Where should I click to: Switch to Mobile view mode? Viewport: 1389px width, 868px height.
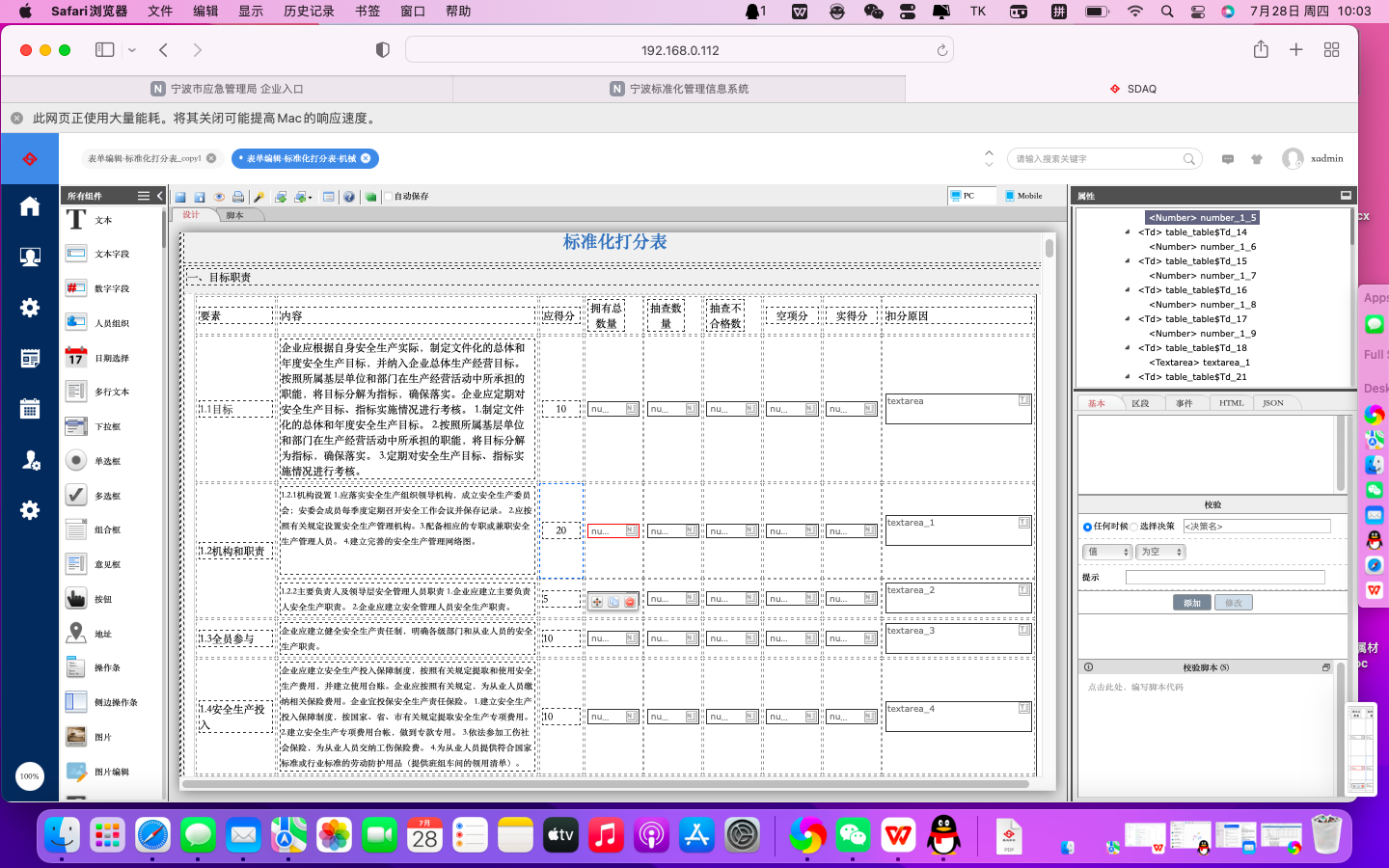[x=1023, y=196]
